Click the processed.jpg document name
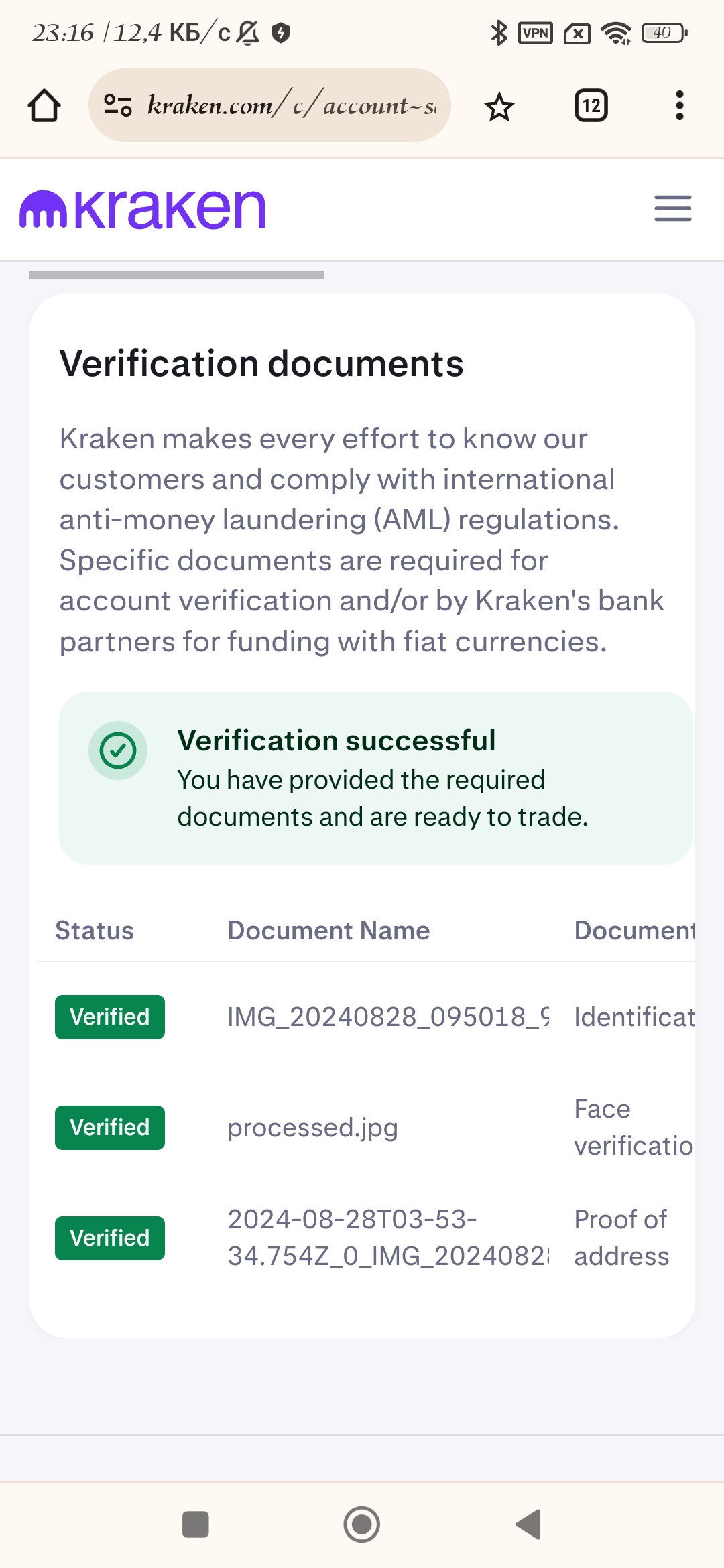Viewport: 724px width, 1568px height. (312, 1128)
